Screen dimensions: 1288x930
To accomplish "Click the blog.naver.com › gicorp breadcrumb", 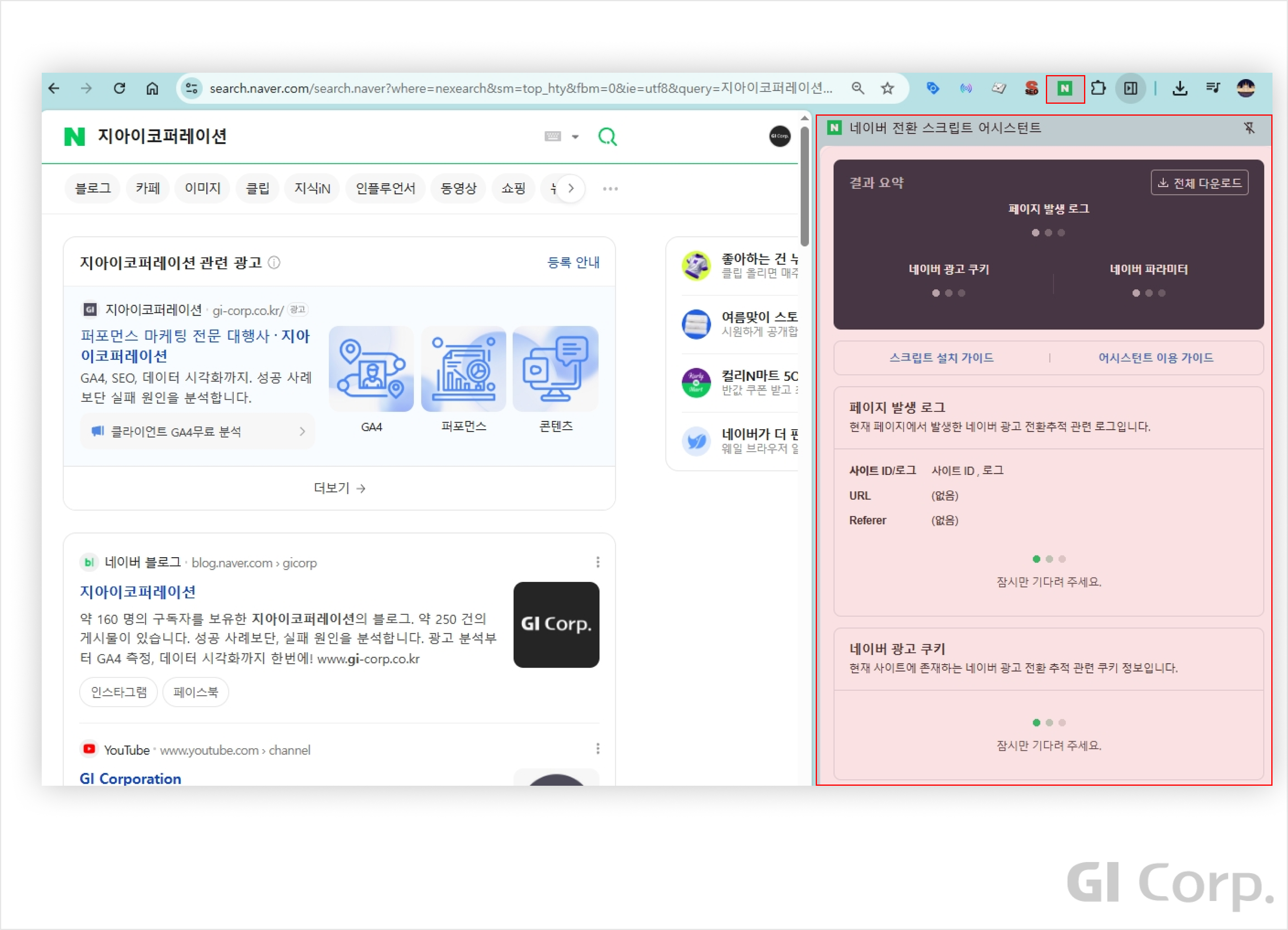I will tap(254, 563).
